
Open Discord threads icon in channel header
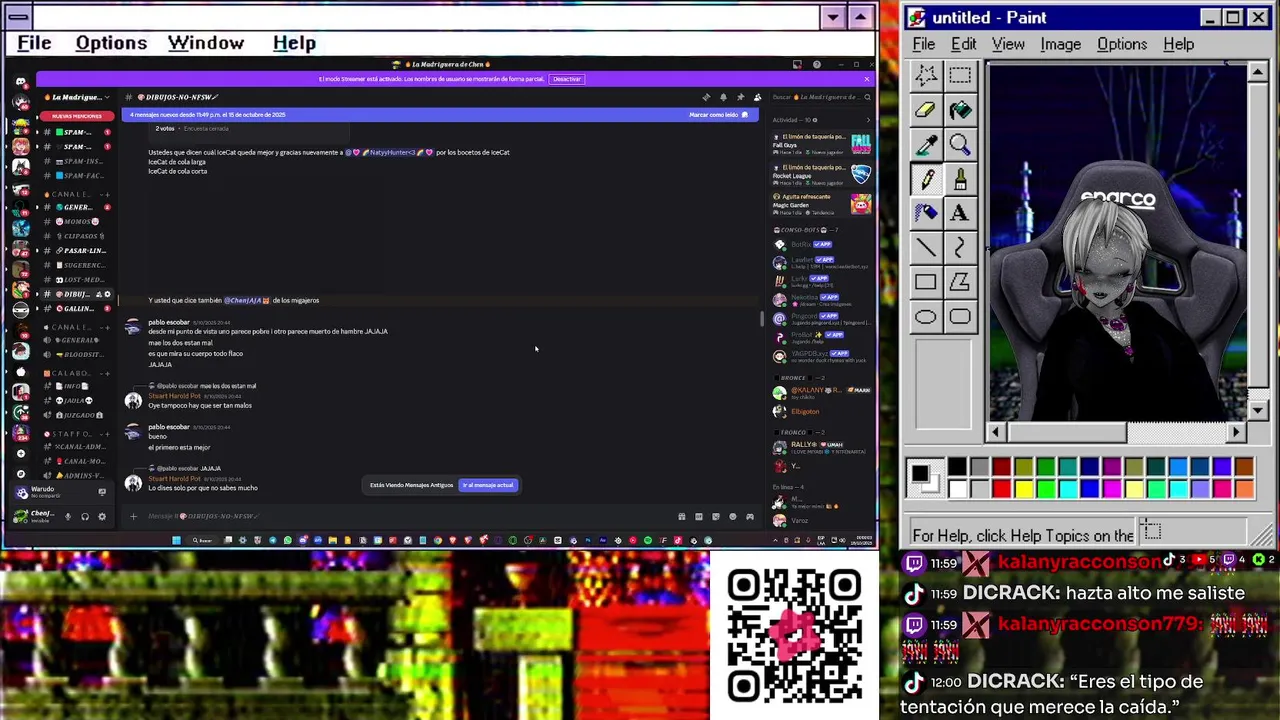[x=706, y=97]
